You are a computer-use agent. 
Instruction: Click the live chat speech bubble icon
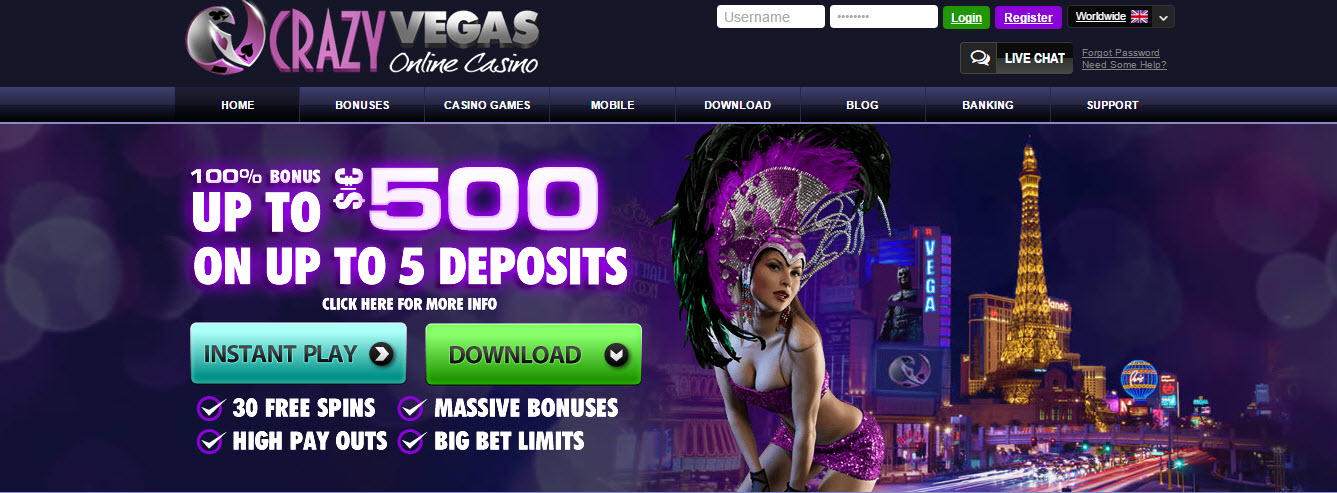[x=980, y=58]
